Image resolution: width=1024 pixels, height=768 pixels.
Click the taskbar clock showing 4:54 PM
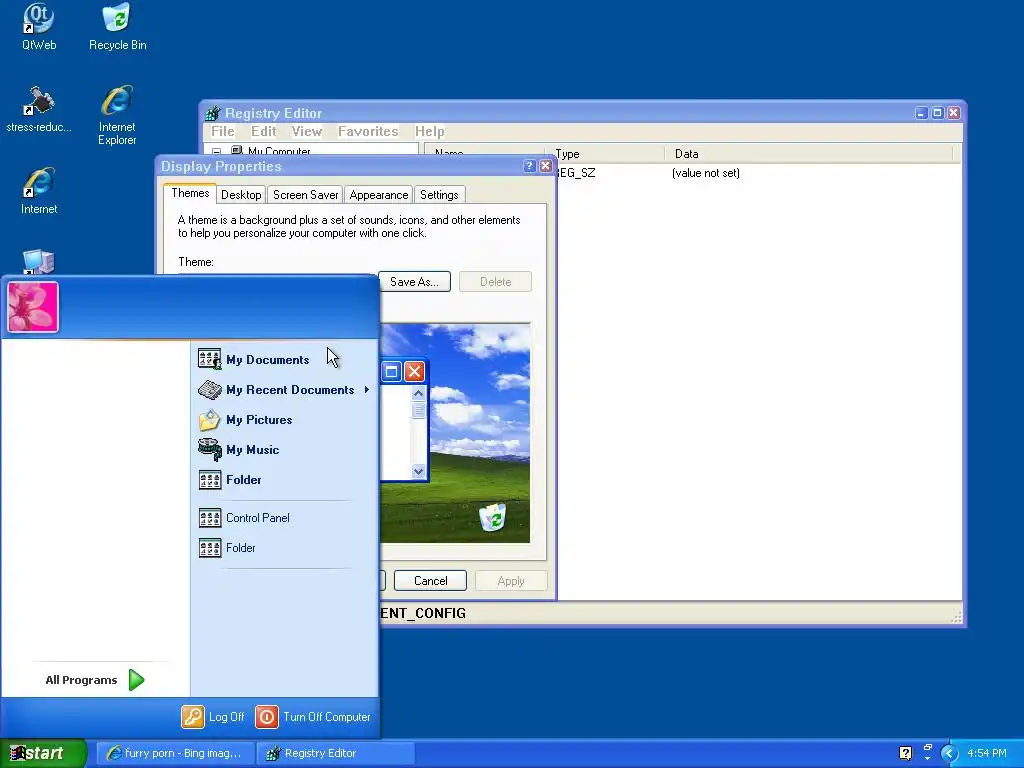(987, 753)
